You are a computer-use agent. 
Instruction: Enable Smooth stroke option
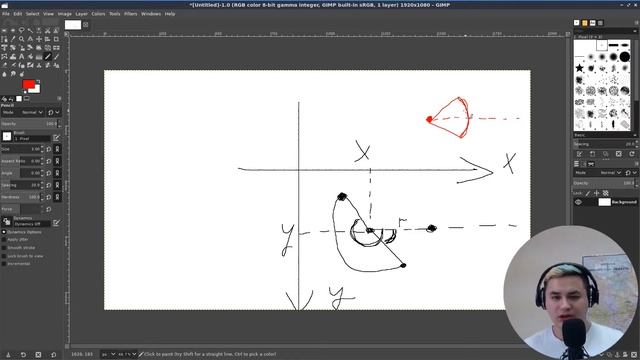[x=4, y=248]
